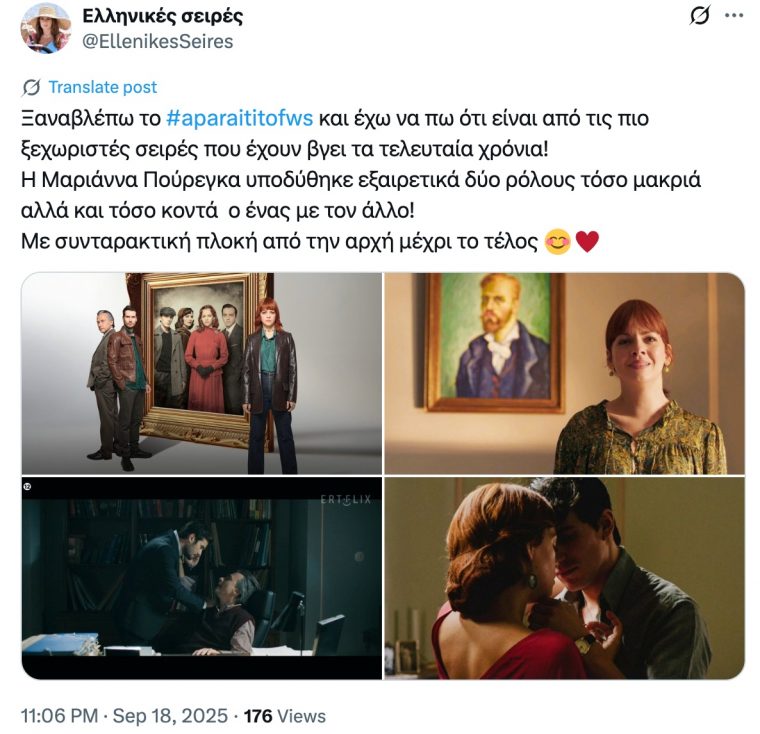The image size is (760, 734).
Task: Click the smiling face emoji in the post
Action: point(557,242)
